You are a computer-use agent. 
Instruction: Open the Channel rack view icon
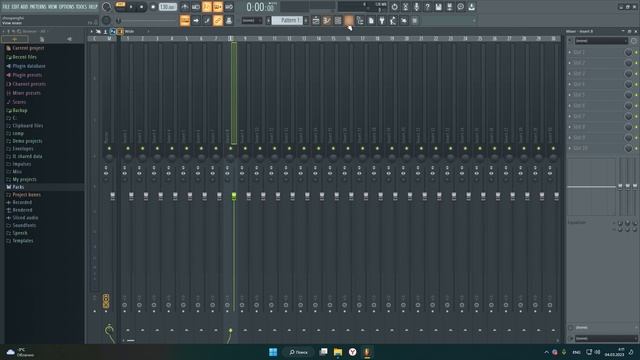(338, 20)
